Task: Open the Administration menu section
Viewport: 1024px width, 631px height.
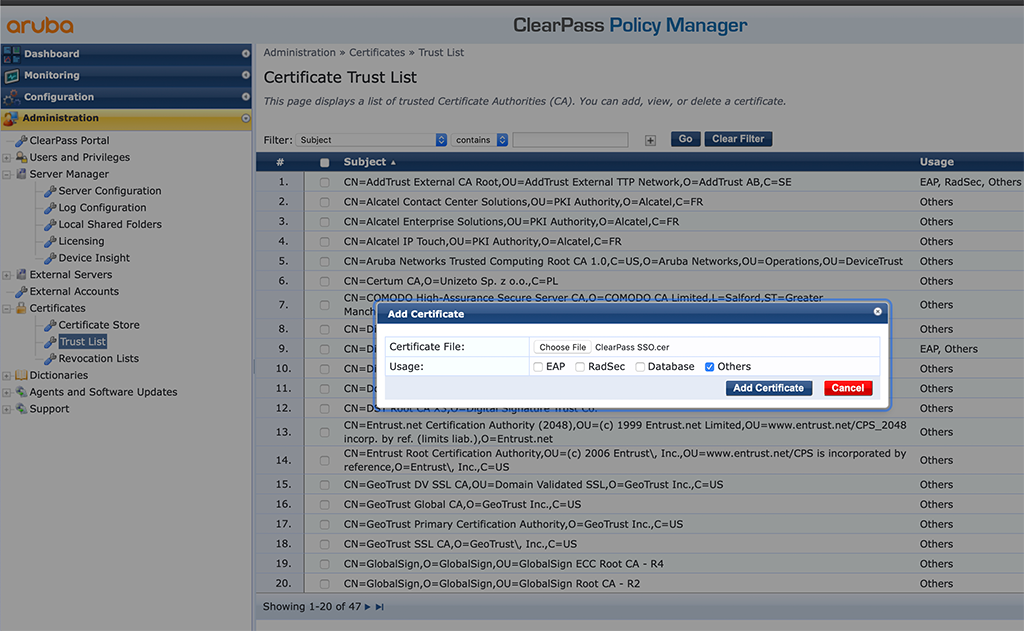Action: [127, 118]
